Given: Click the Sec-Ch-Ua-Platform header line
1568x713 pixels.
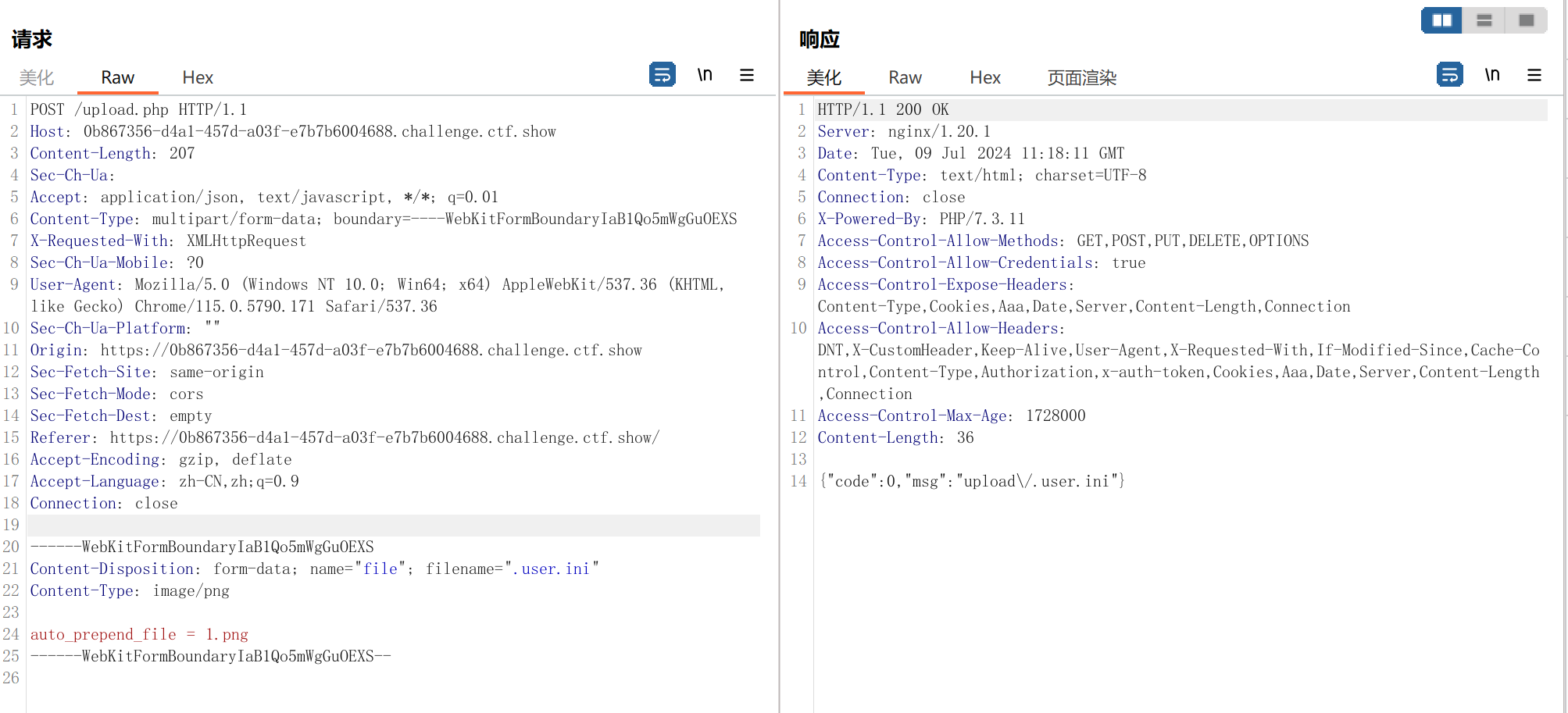Looking at the screenshot, I should 125,328.
